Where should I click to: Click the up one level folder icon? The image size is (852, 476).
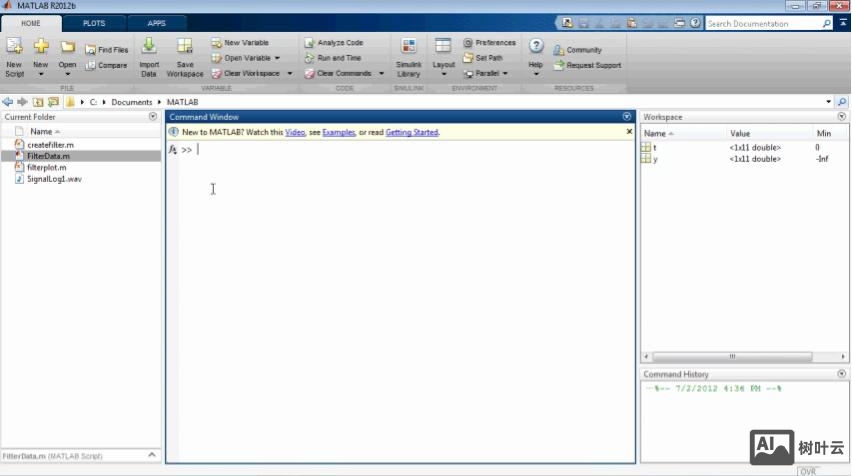(x=37, y=102)
